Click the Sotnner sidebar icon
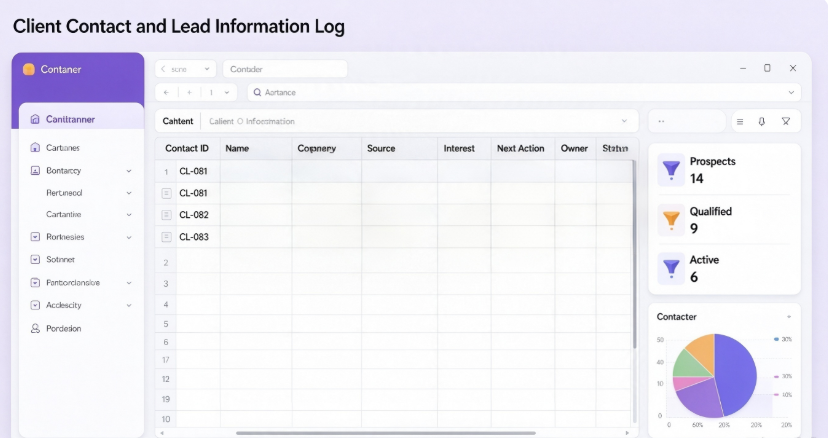The height and width of the screenshot is (438, 828). 35,259
